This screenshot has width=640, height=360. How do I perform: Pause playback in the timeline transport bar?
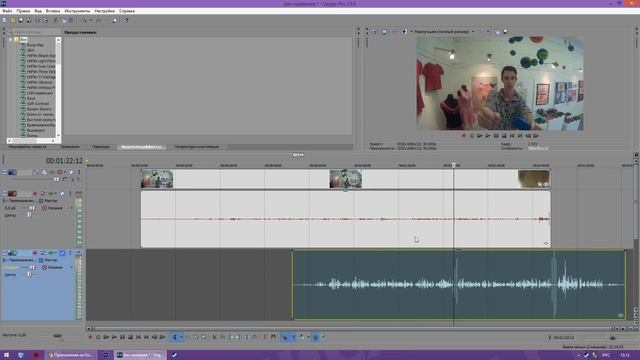pyautogui.click(x=122, y=337)
